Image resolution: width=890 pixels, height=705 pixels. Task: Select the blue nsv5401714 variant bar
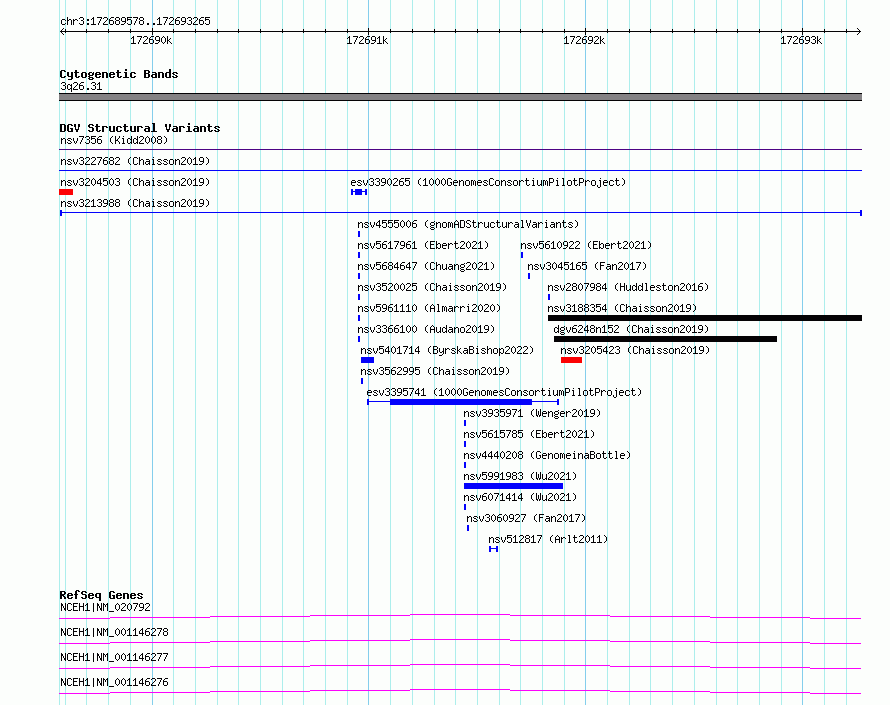click(x=367, y=360)
